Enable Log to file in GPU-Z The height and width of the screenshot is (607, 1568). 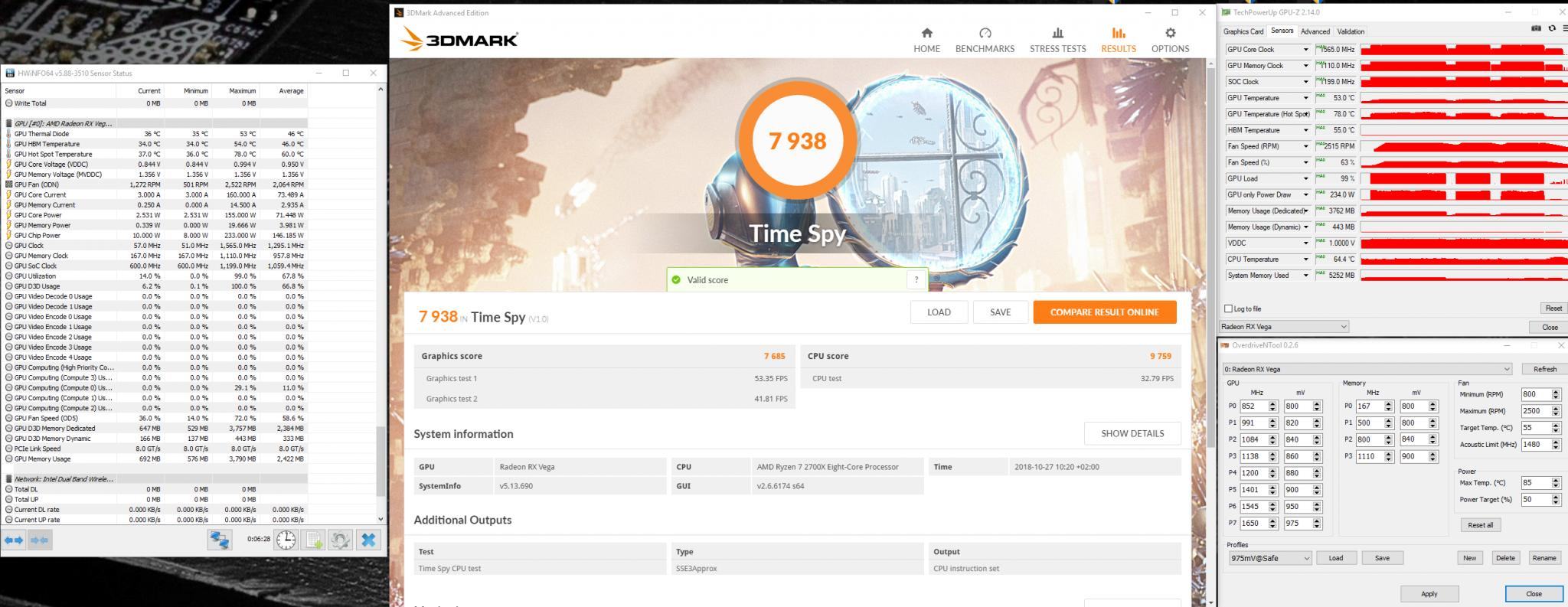1228,308
